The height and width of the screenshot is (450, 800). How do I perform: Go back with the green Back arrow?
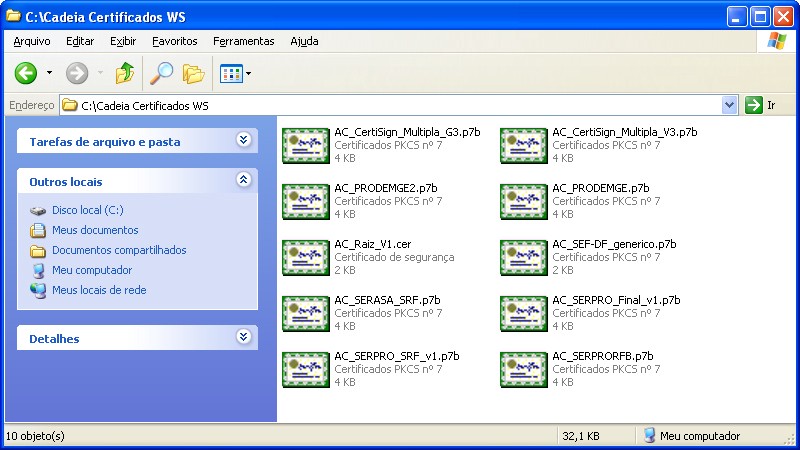[x=26, y=73]
